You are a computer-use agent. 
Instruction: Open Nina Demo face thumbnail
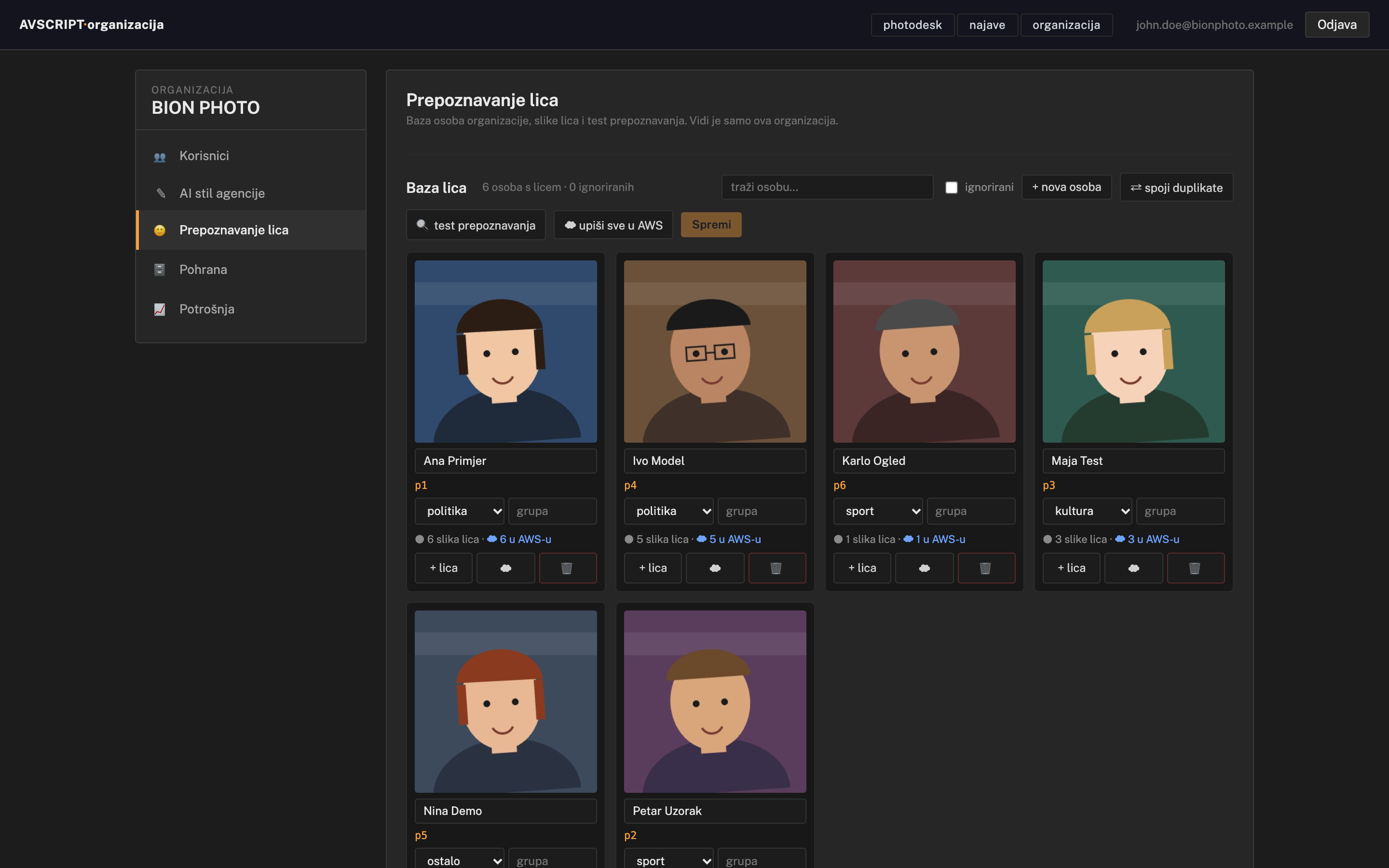(505, 702)
